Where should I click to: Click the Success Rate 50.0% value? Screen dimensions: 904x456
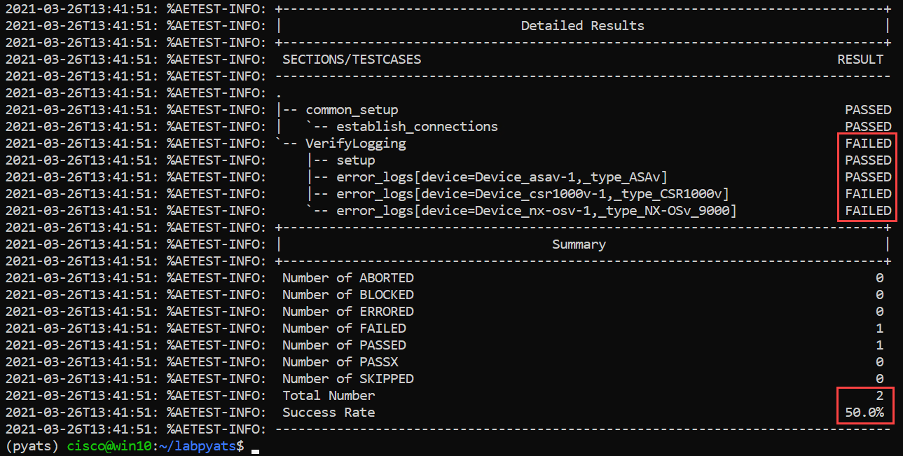click(x=864, y=412)
